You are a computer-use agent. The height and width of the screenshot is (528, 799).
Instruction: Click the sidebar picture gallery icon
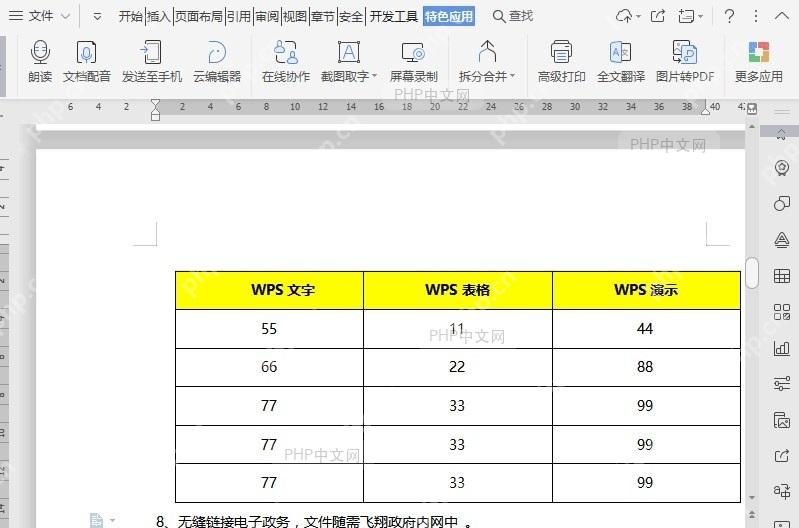(782, 420)
